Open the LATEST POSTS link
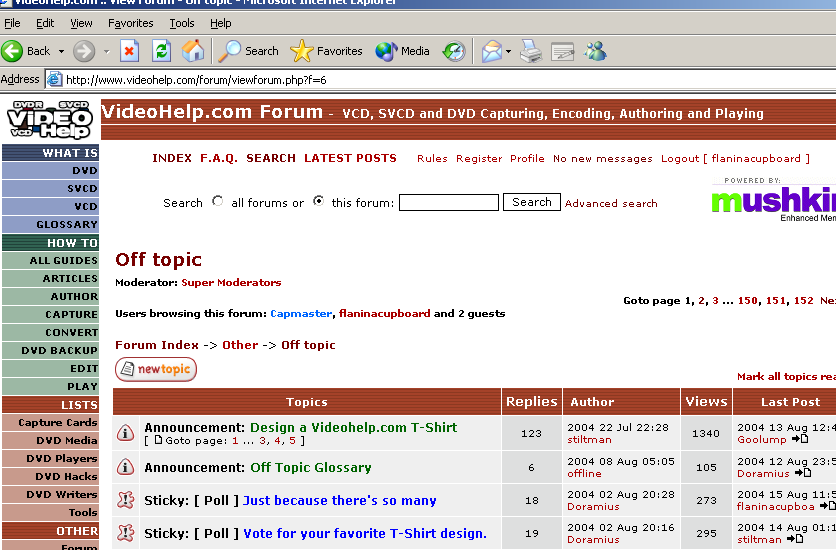Screen dimensions: 836x550 [350, 158]
